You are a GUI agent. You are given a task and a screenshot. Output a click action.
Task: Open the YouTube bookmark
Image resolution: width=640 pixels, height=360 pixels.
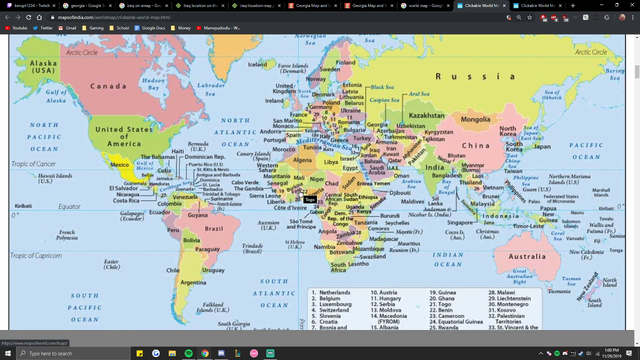point(16,28)
